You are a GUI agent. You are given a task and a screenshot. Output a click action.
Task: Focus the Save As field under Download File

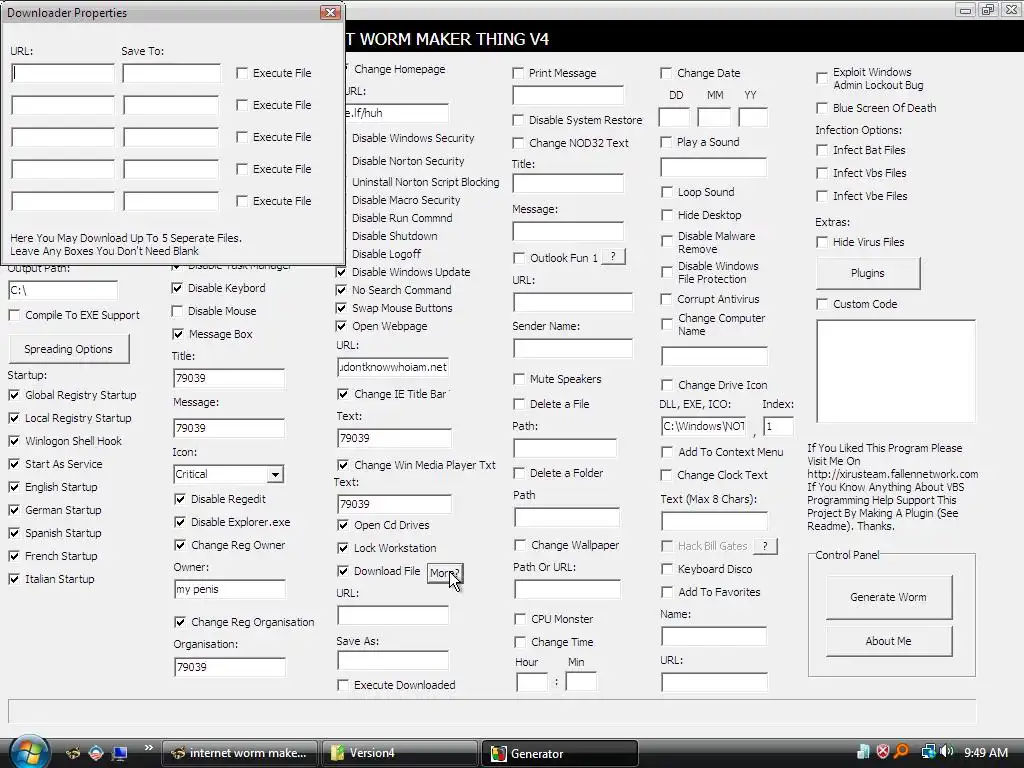[x=393, y=660]
